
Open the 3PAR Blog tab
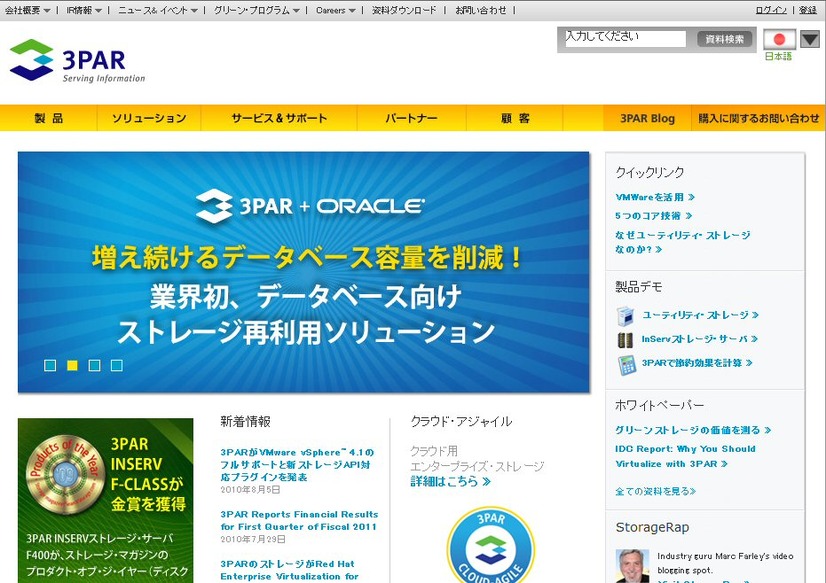[x=647, y=118]
